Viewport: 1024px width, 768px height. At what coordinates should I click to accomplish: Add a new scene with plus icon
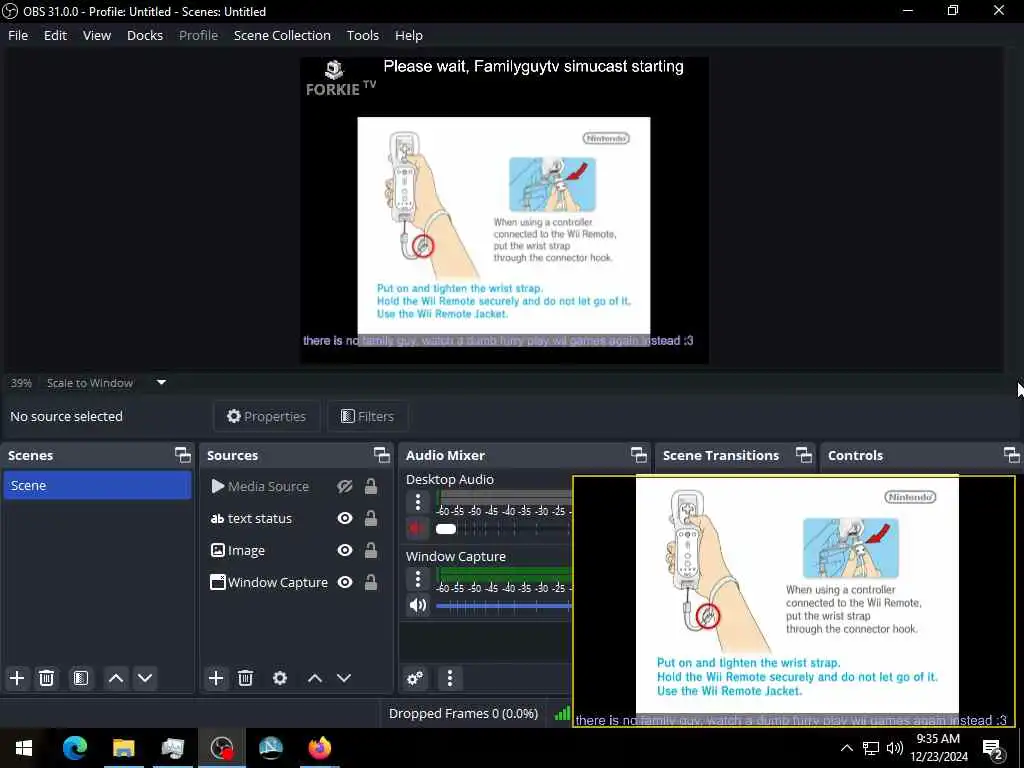(17, 678)
